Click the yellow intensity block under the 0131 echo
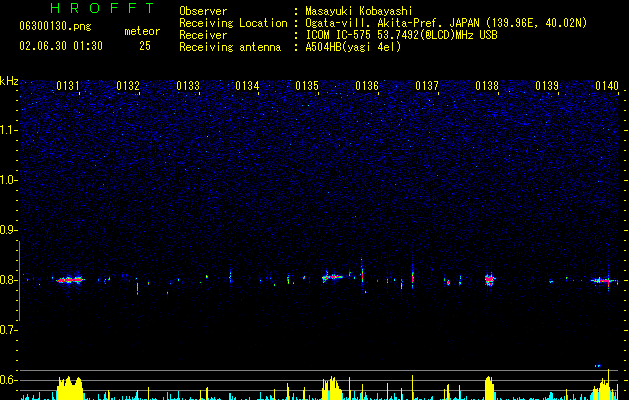The width and height of the screenshot is (629, 400). 70,388
